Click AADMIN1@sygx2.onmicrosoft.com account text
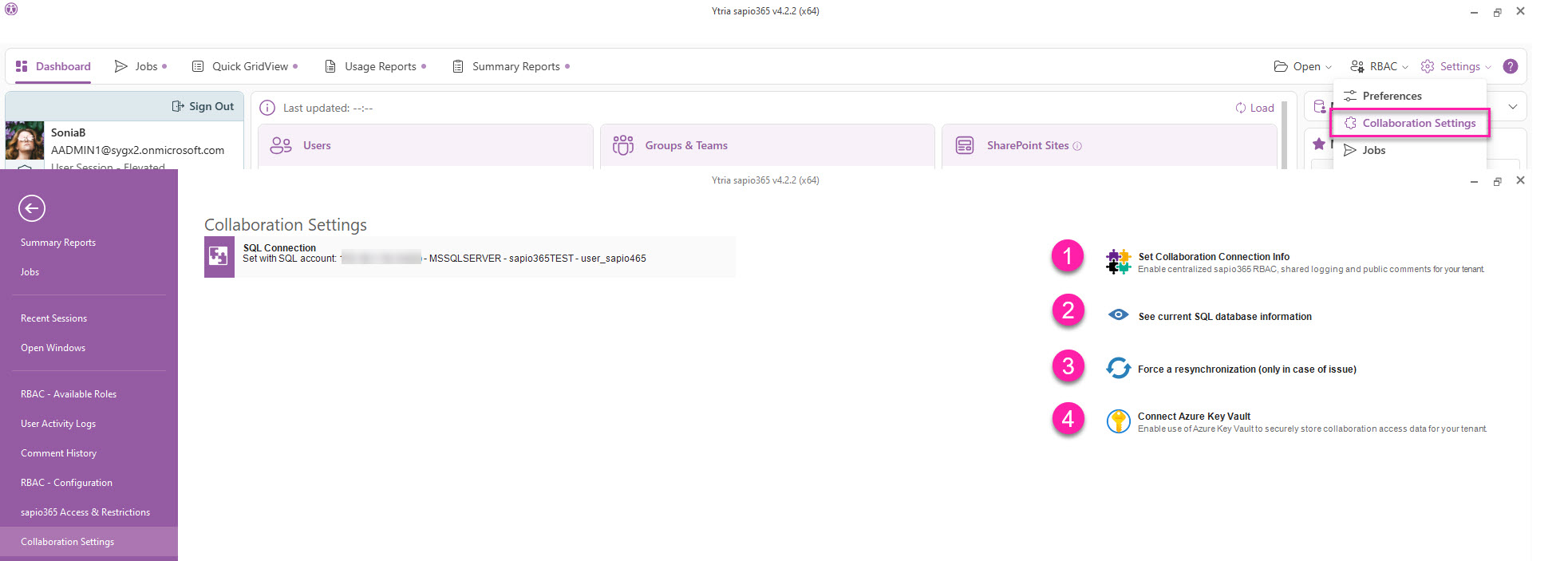Screen dimensions: 1568x561 137,150
